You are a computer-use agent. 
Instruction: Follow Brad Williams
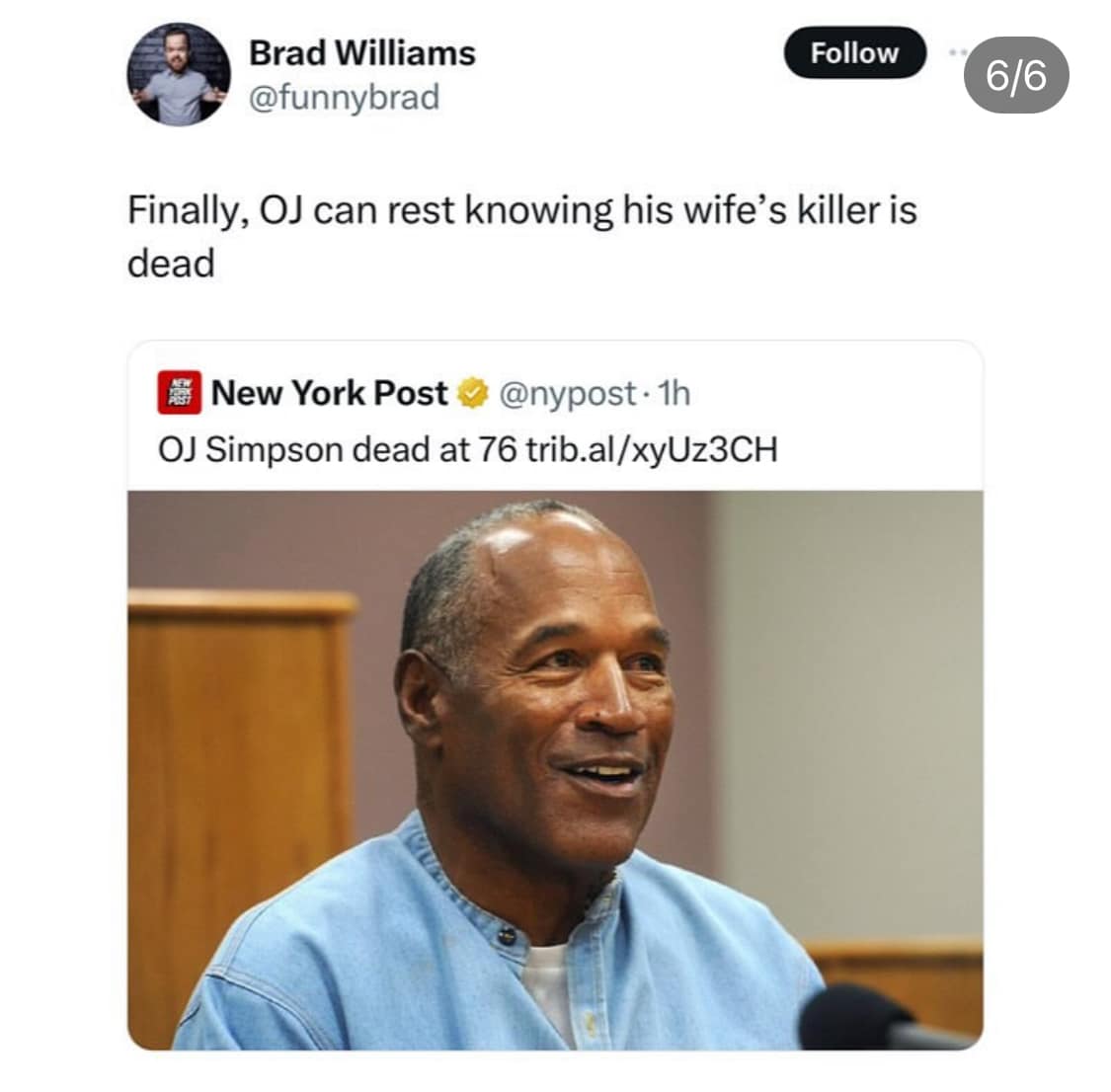pos(853,53)
